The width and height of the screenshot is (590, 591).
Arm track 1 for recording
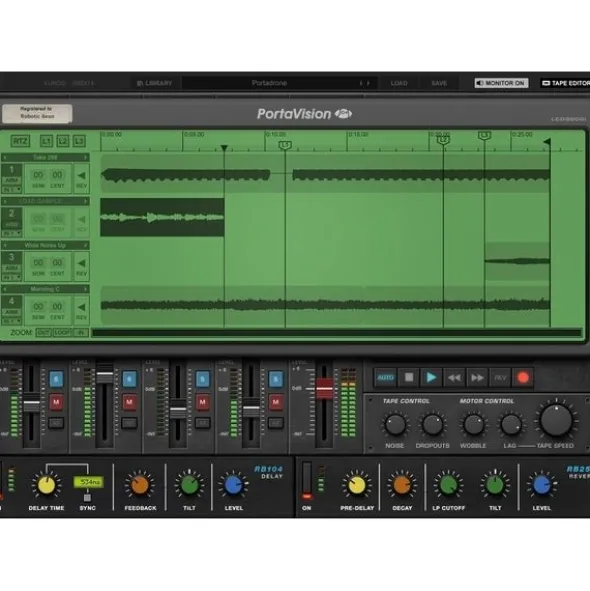click(12, 181)
